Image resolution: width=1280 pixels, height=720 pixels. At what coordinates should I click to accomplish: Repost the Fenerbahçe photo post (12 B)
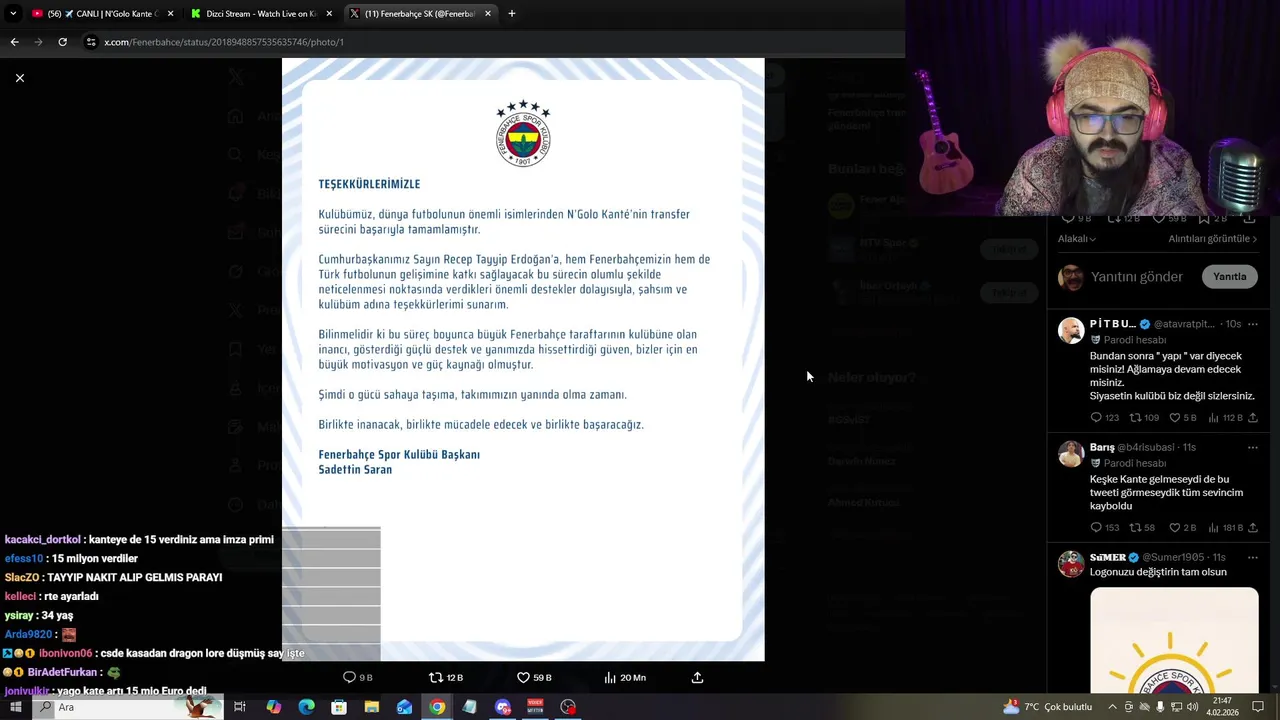(x=446, y=678)
